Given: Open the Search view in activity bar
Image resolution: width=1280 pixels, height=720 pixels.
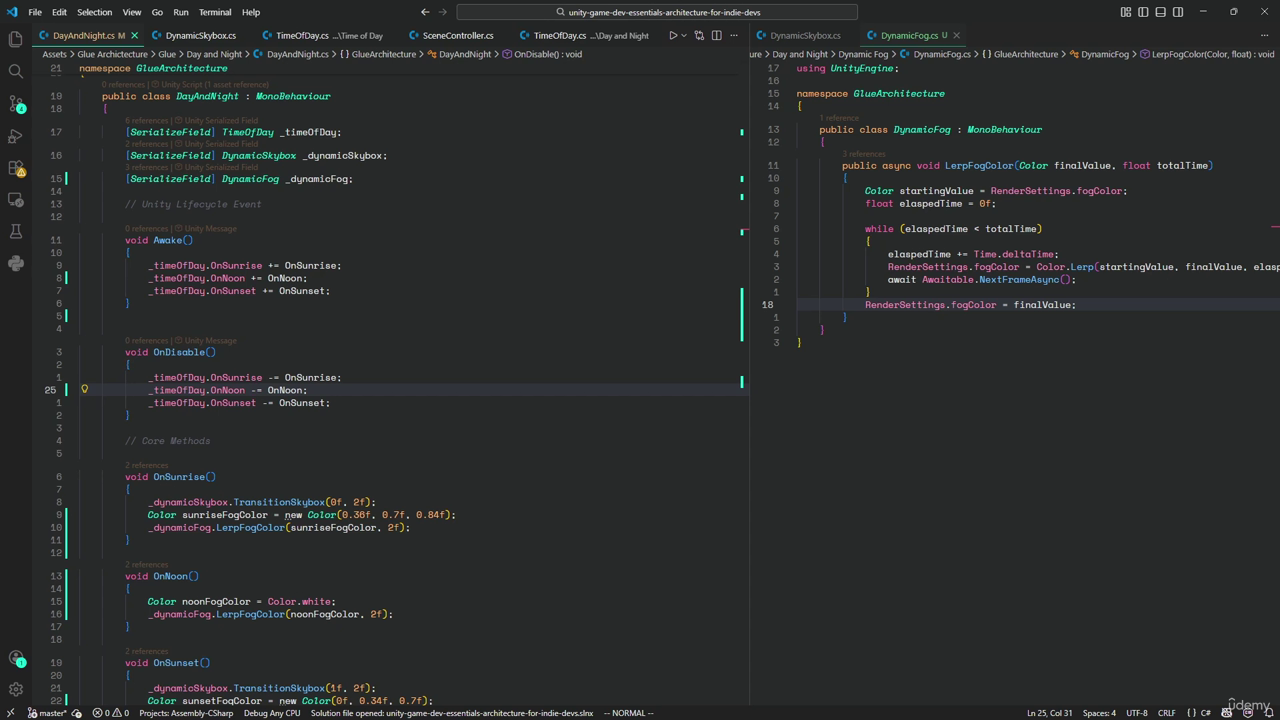Looking at the screenshot, I should [x=15, y=71].
